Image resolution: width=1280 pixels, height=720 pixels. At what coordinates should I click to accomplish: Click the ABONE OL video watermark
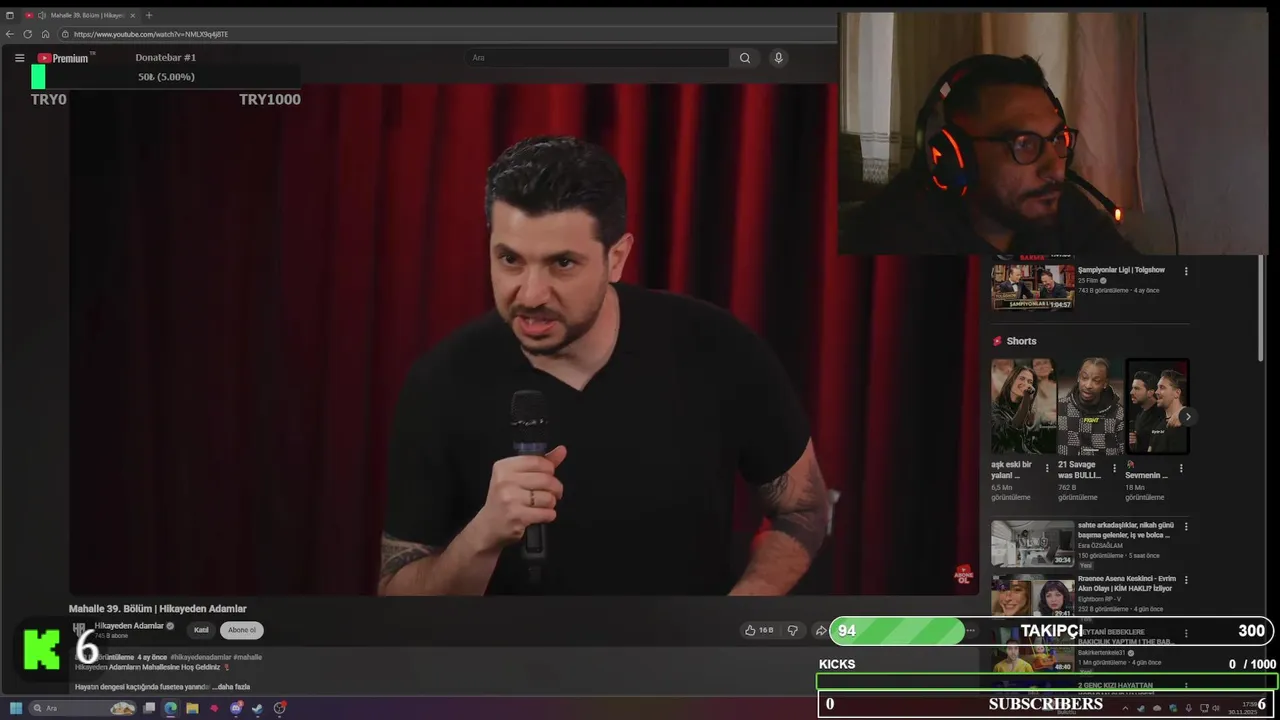tap(963, 574)
